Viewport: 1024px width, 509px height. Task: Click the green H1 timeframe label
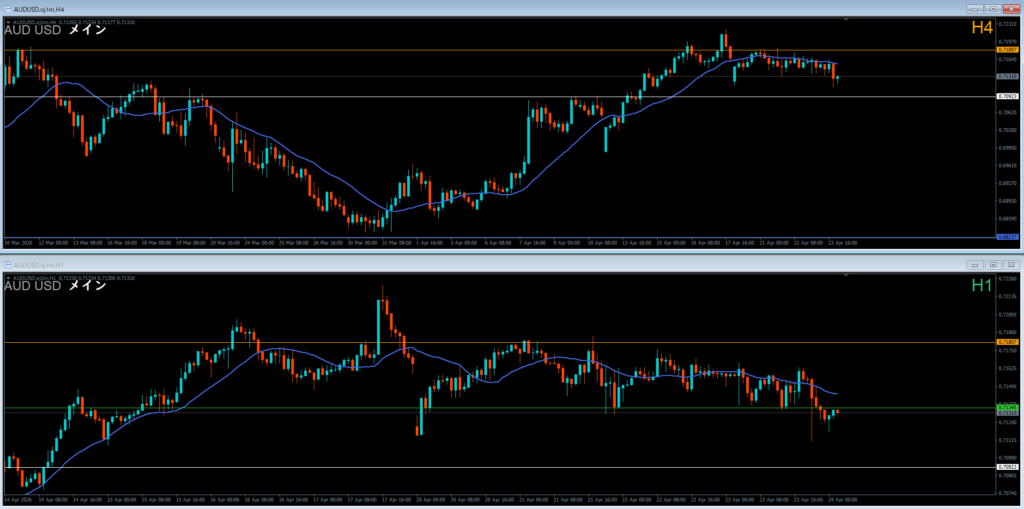click(983, 286)
